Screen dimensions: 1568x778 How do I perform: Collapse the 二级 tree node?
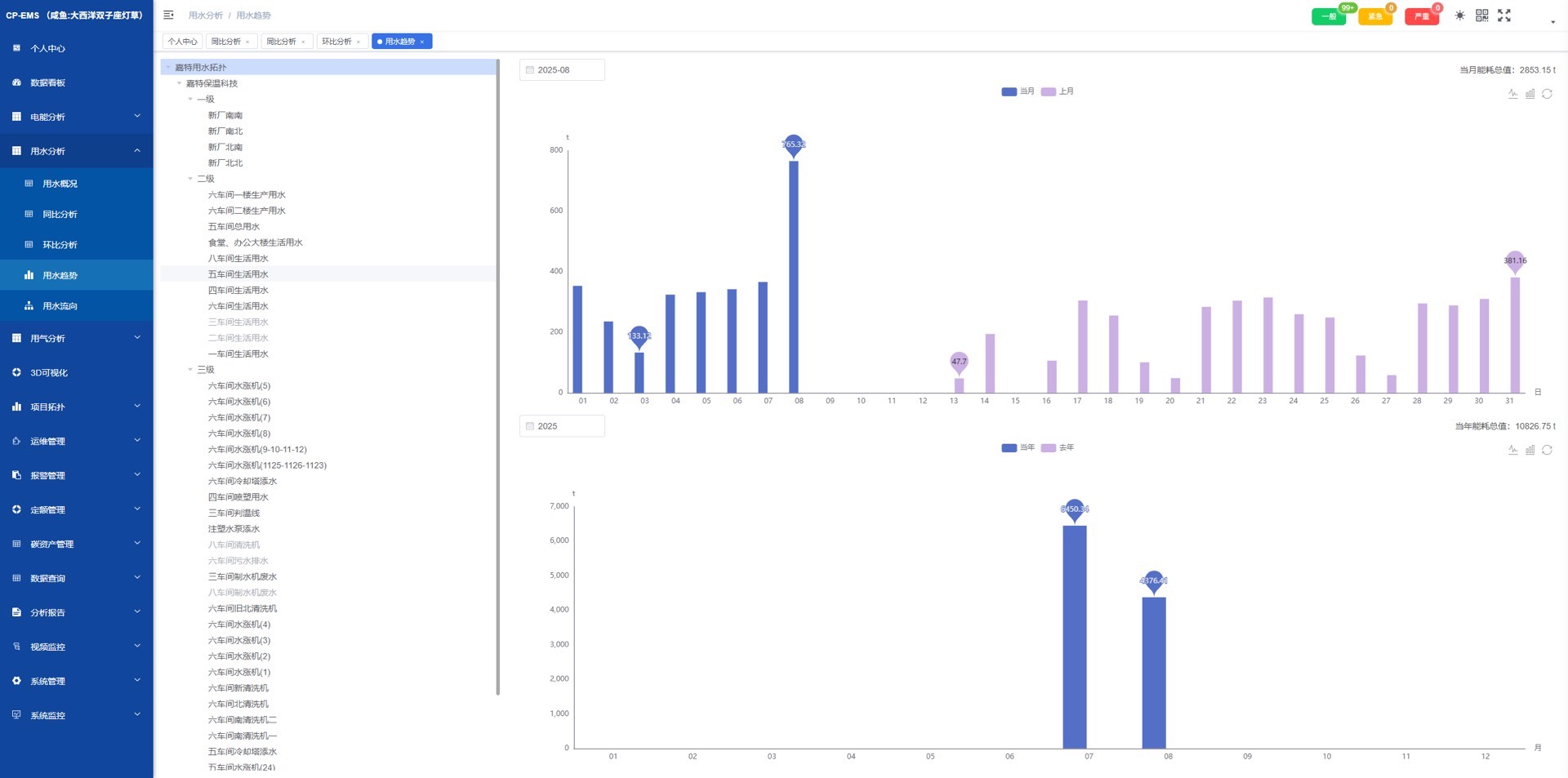tap(190, 179)
